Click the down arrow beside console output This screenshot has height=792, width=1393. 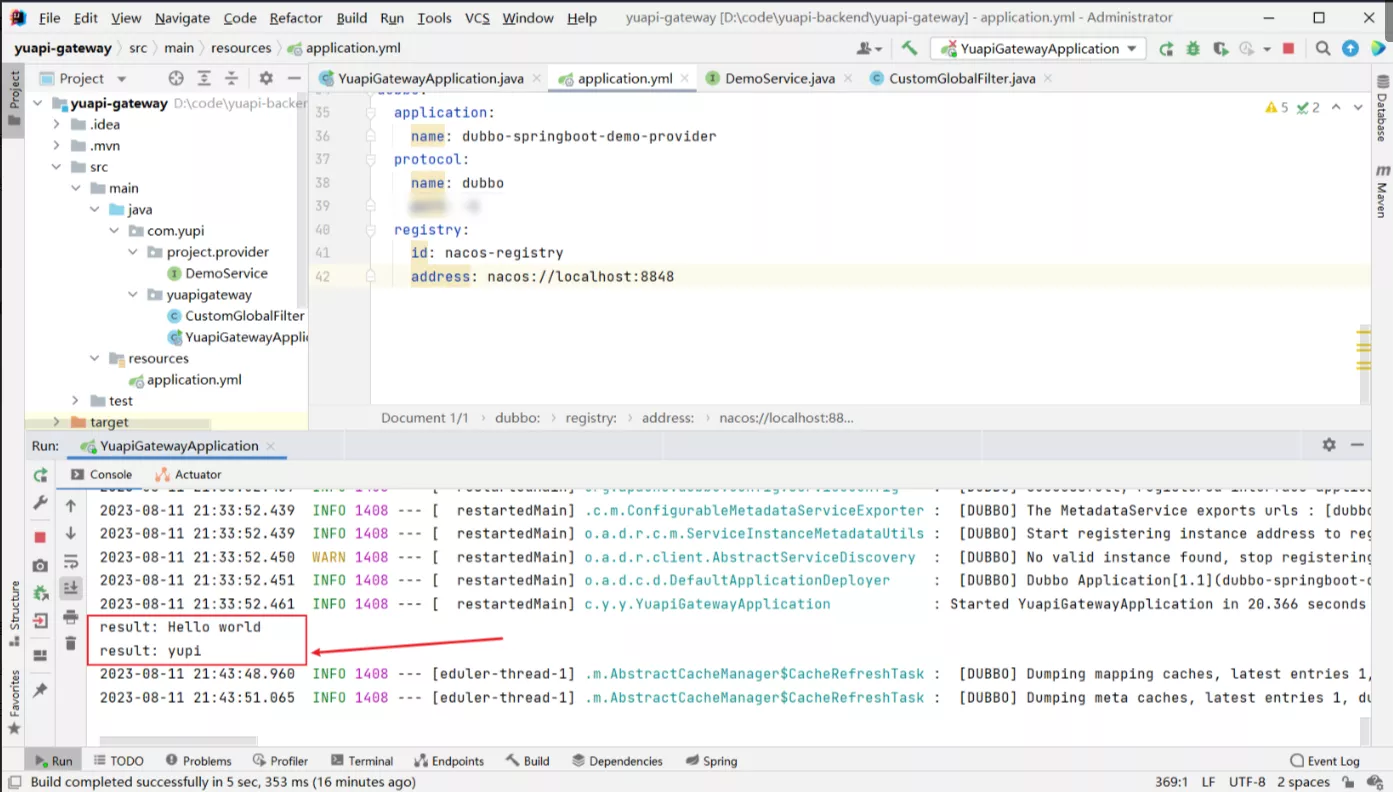click(x=70, y=533)
